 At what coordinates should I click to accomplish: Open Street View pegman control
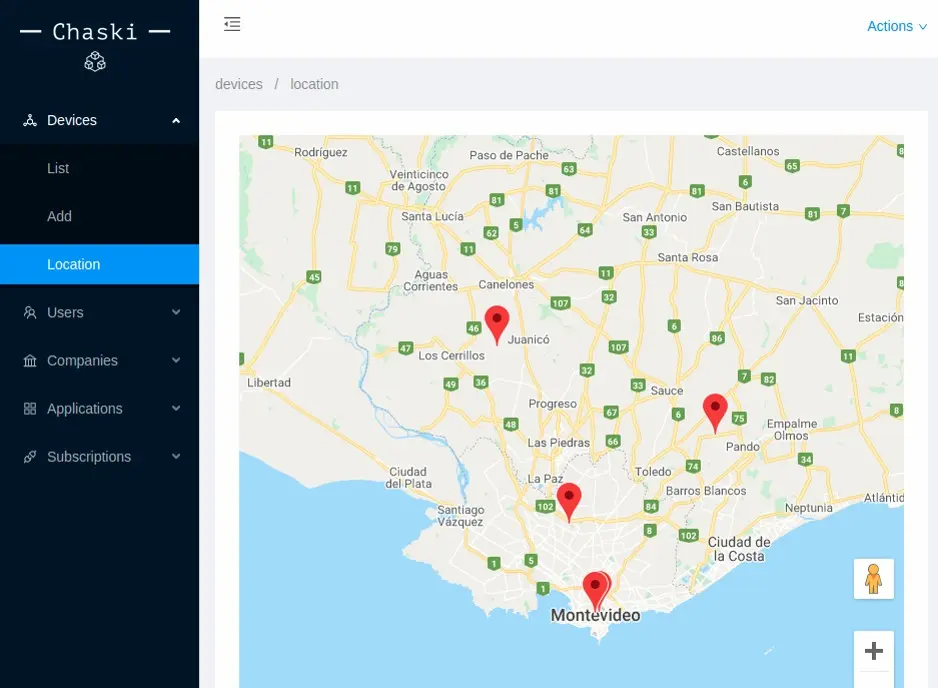click(873, 579)
